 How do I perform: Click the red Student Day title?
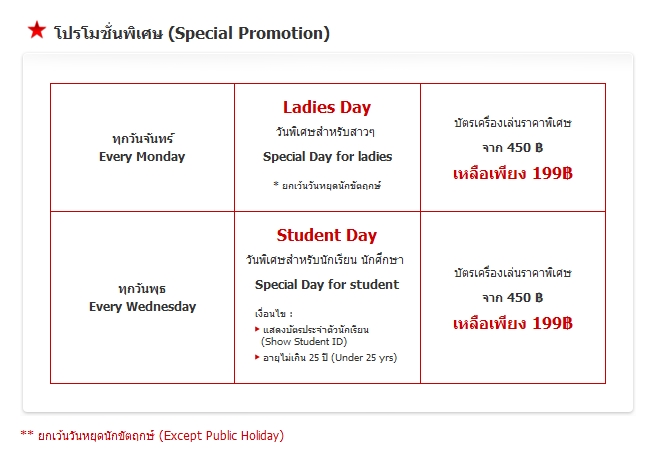point(327,236)
